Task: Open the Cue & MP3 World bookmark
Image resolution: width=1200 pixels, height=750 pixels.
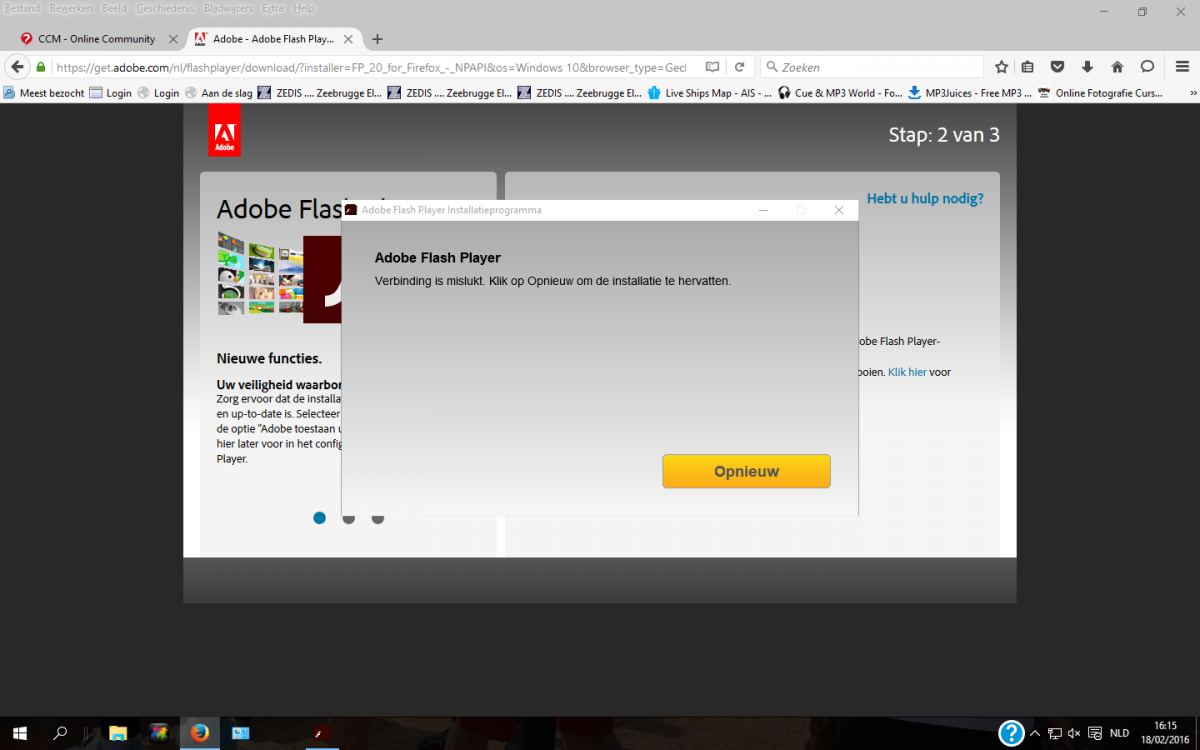Action: pyautogui.click(x=840, y=93)
